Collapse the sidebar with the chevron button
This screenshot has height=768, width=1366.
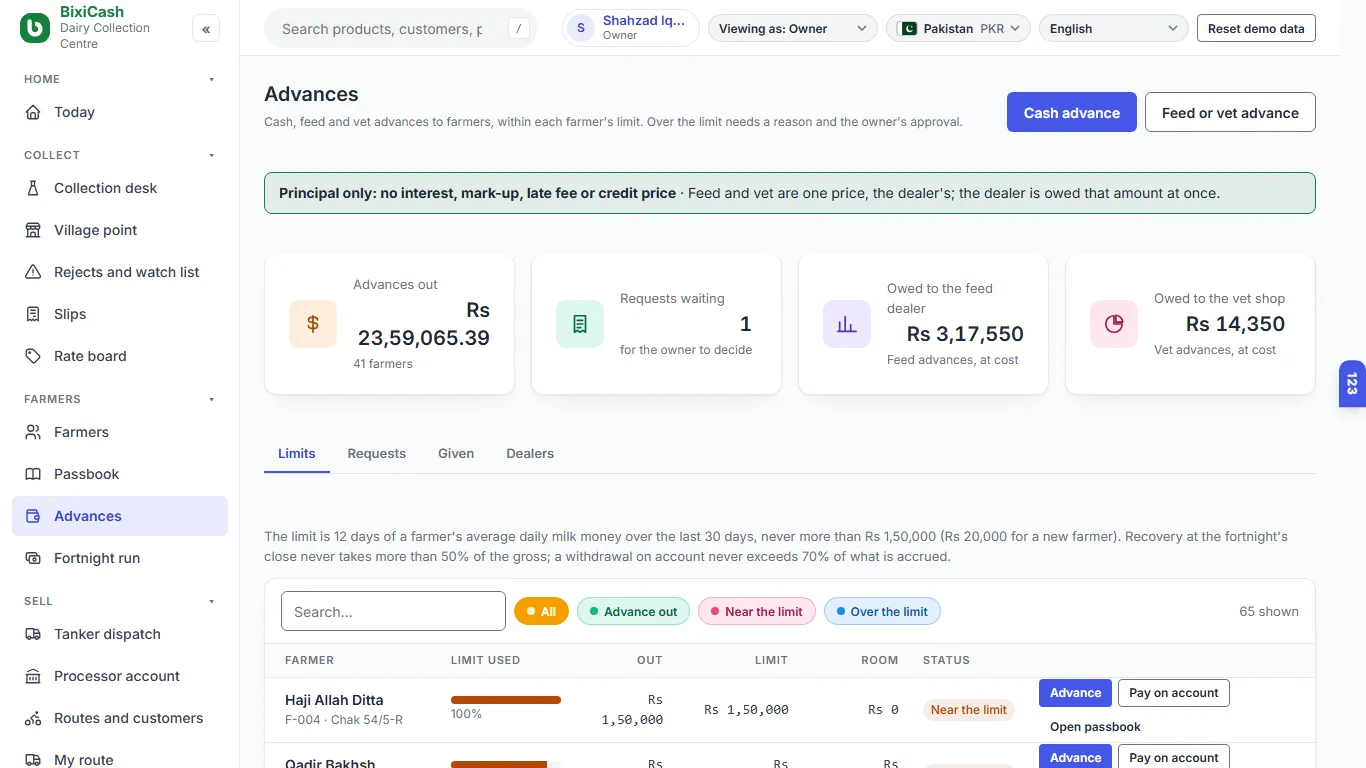click(206, 29)
